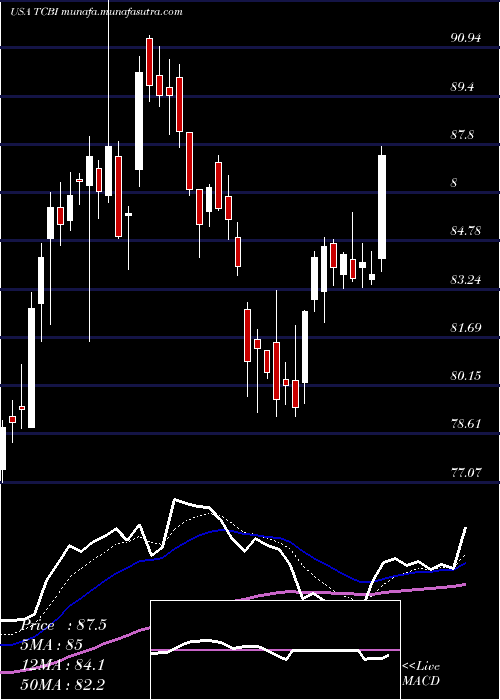The width and height of the screenshot is (500, 700).
Task: Click the 89.4 price axis label
Action: click(x=462, y=87)
